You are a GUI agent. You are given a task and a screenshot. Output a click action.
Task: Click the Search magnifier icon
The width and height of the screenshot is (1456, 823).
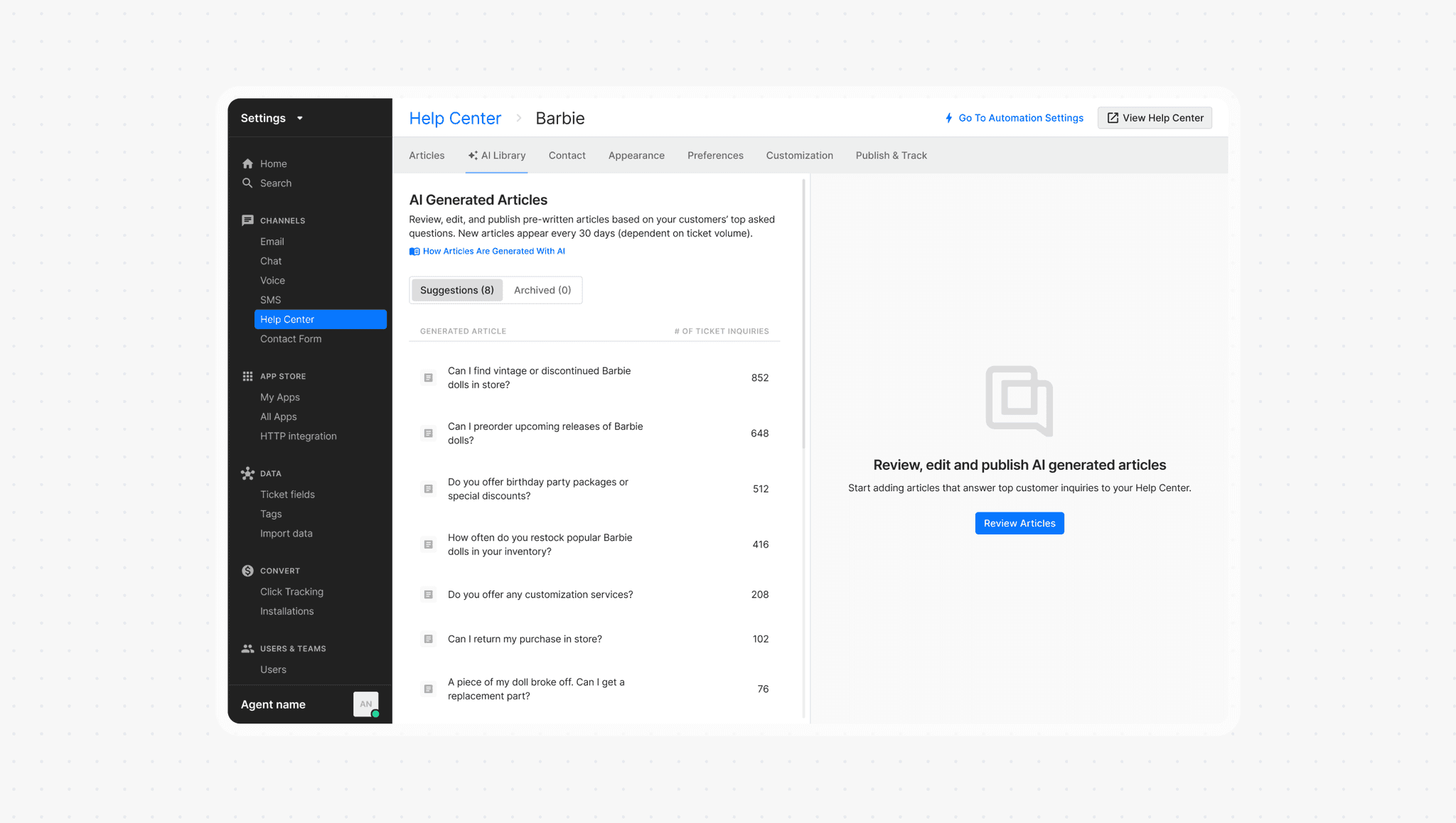tap(247, 183)
